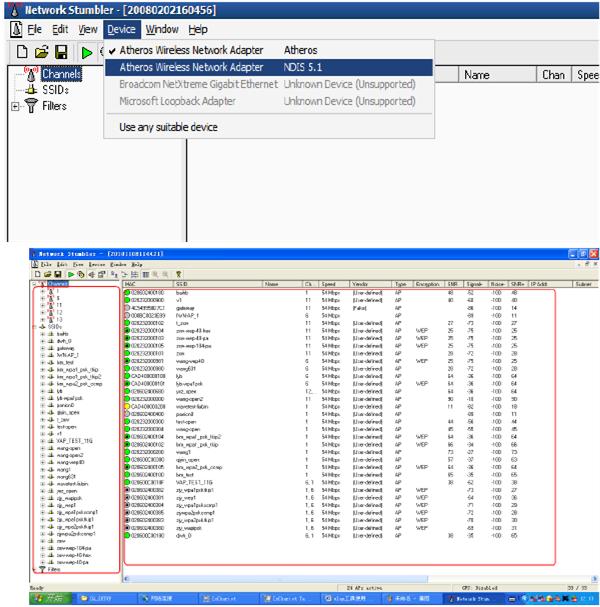Expand VAP_TEST_11G SSID node in tree
600x607 pixels.
tap(43, 441)
